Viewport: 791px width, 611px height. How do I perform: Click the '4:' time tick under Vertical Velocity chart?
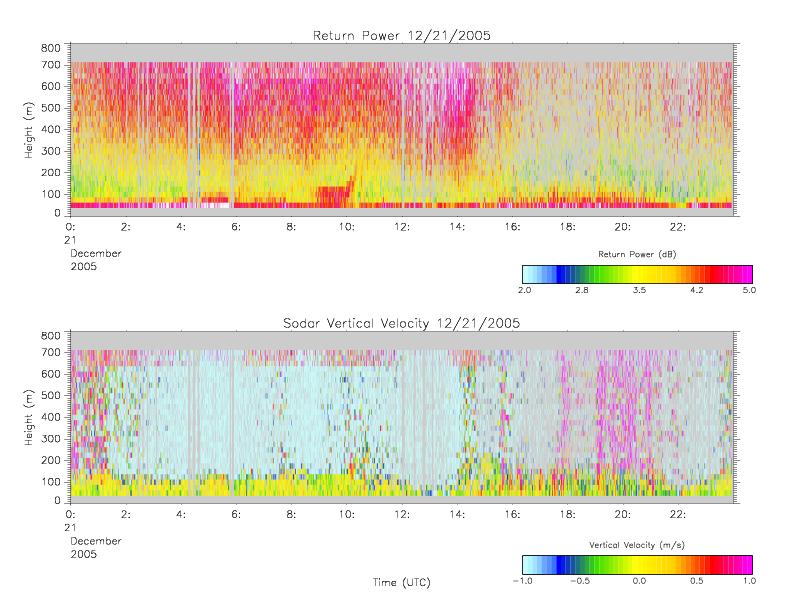[x=181, y=515]
